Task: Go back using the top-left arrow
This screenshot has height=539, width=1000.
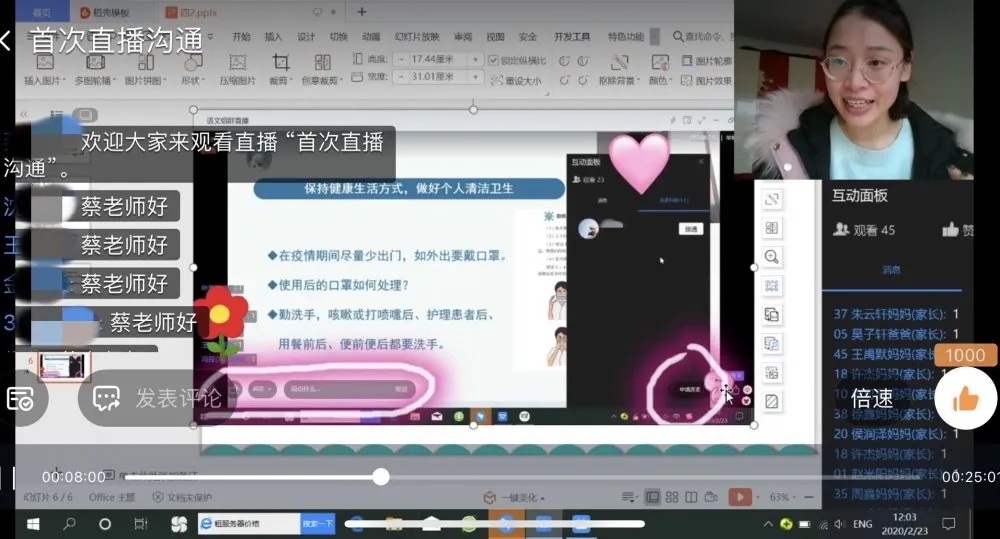Action: pos(8,40)
